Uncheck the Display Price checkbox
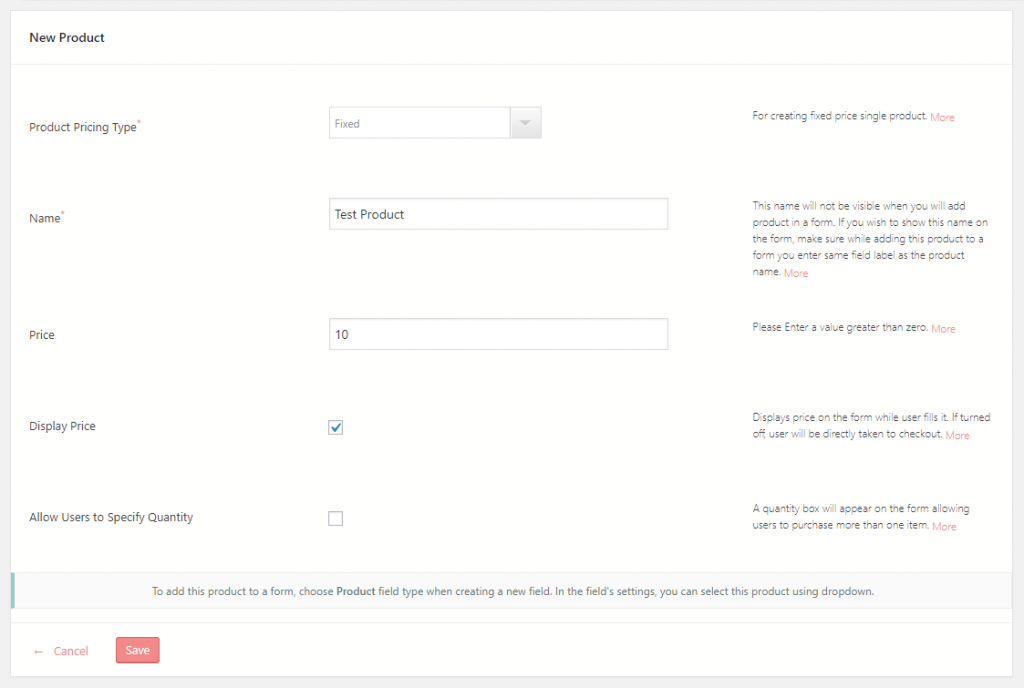The image size is (1024, 688). pyautogui.click(x=335, y=426)
